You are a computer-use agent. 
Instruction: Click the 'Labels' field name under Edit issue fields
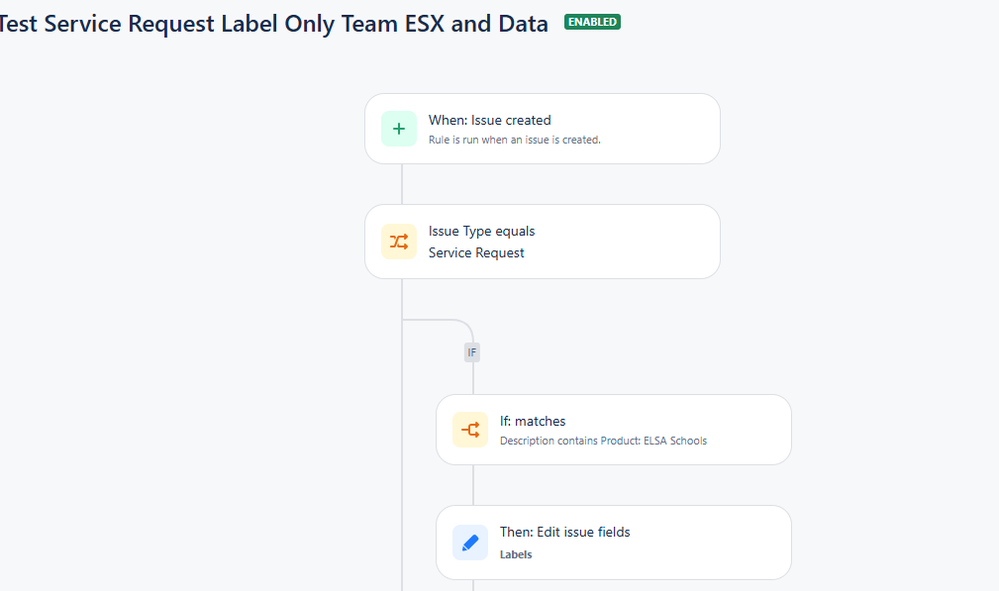point(515,555)
